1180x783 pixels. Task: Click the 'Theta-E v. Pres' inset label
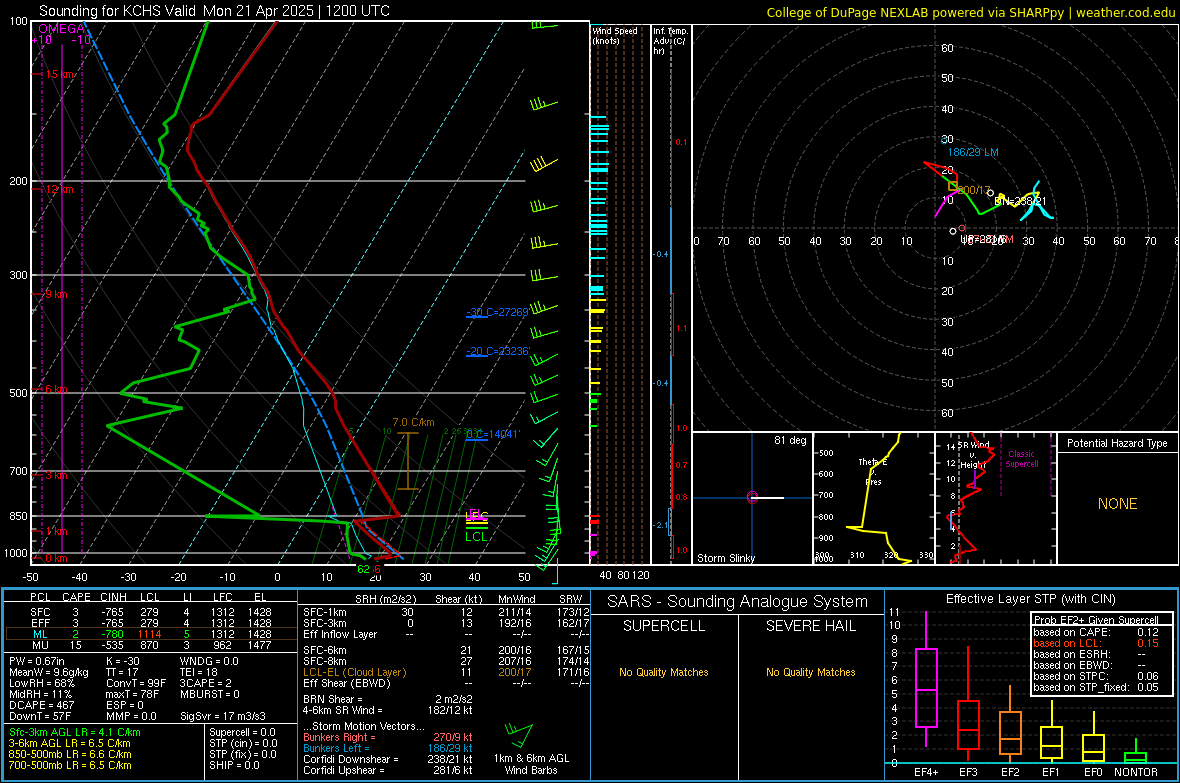click(873, 471)
